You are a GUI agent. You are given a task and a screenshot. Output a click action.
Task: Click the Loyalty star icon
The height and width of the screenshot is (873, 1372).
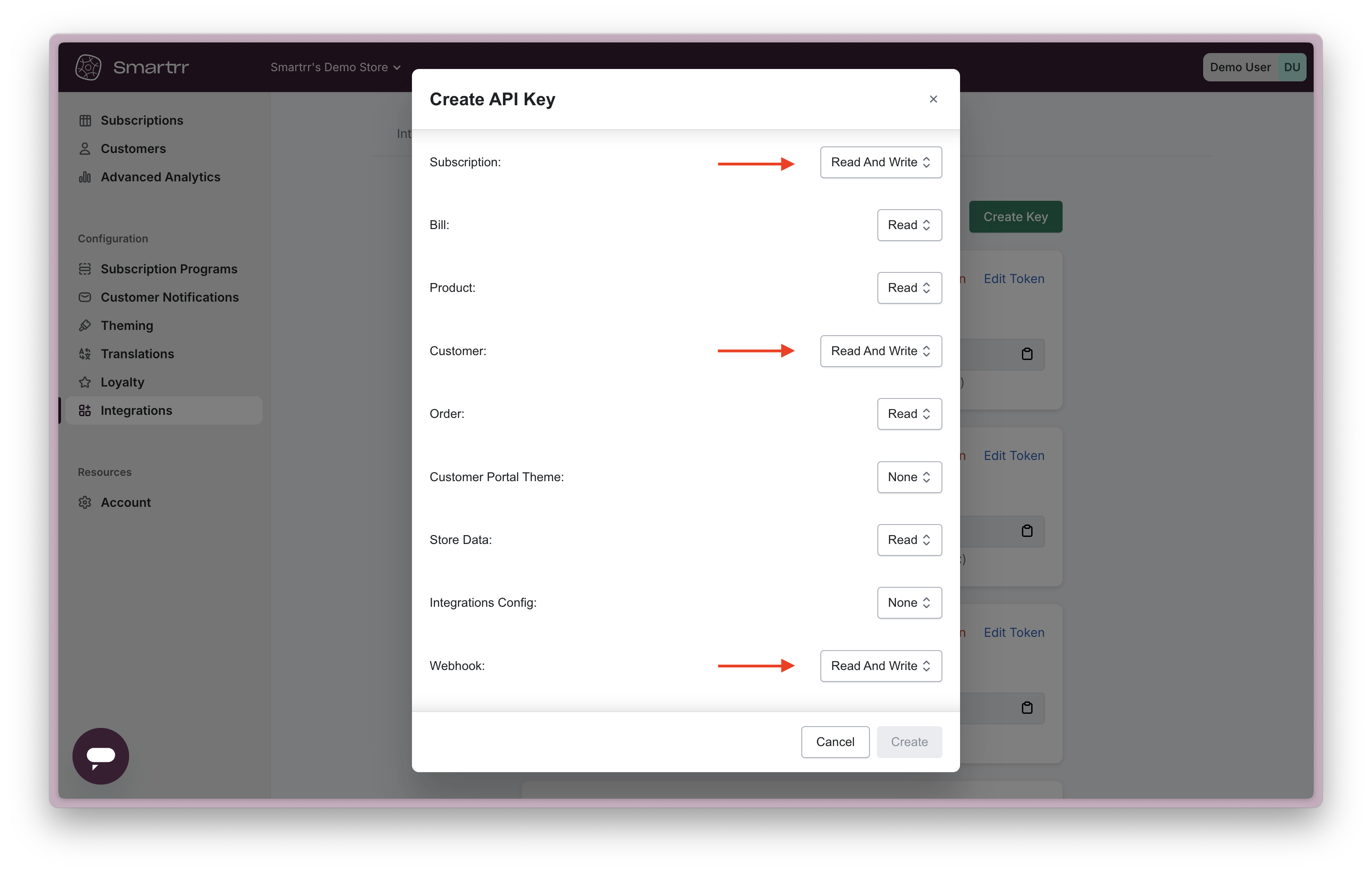pyautogui.click(x=85, y=382)
